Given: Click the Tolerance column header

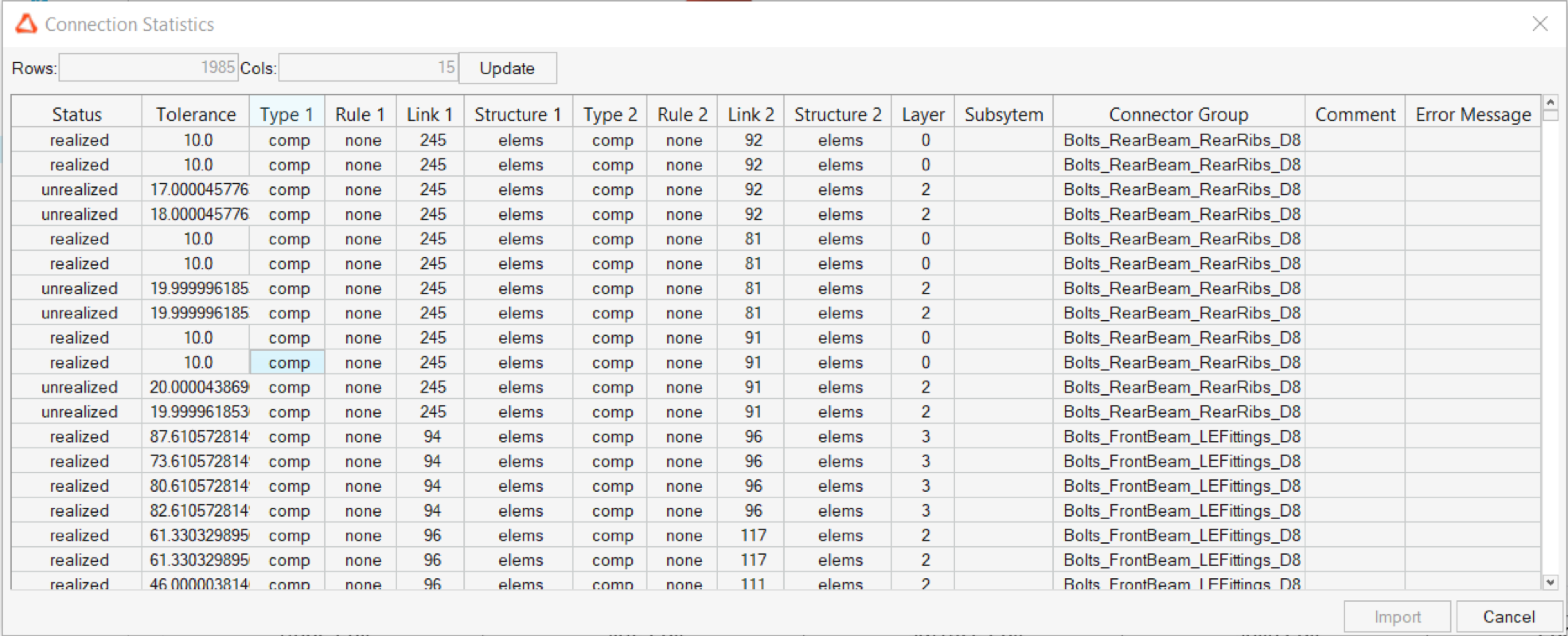Looking at the screenshot, I should pyautogui.click(x=196, y=115).
